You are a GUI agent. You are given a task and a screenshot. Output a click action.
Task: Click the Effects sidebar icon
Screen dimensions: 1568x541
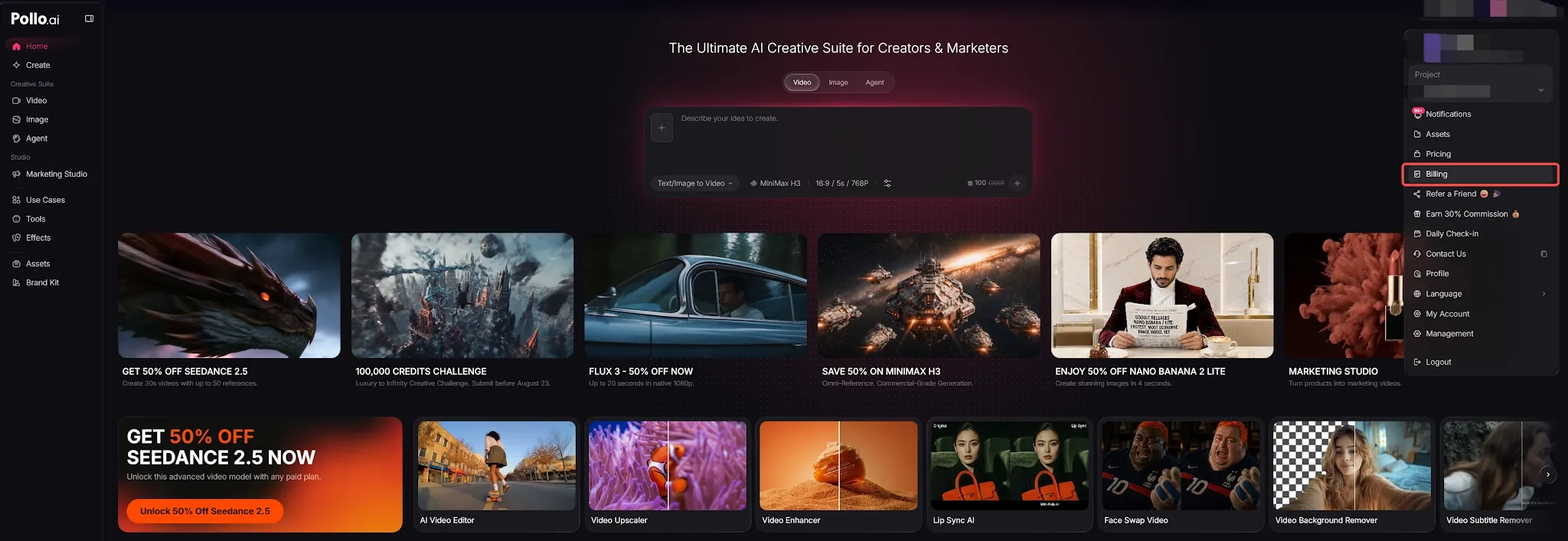pos(16,238)
